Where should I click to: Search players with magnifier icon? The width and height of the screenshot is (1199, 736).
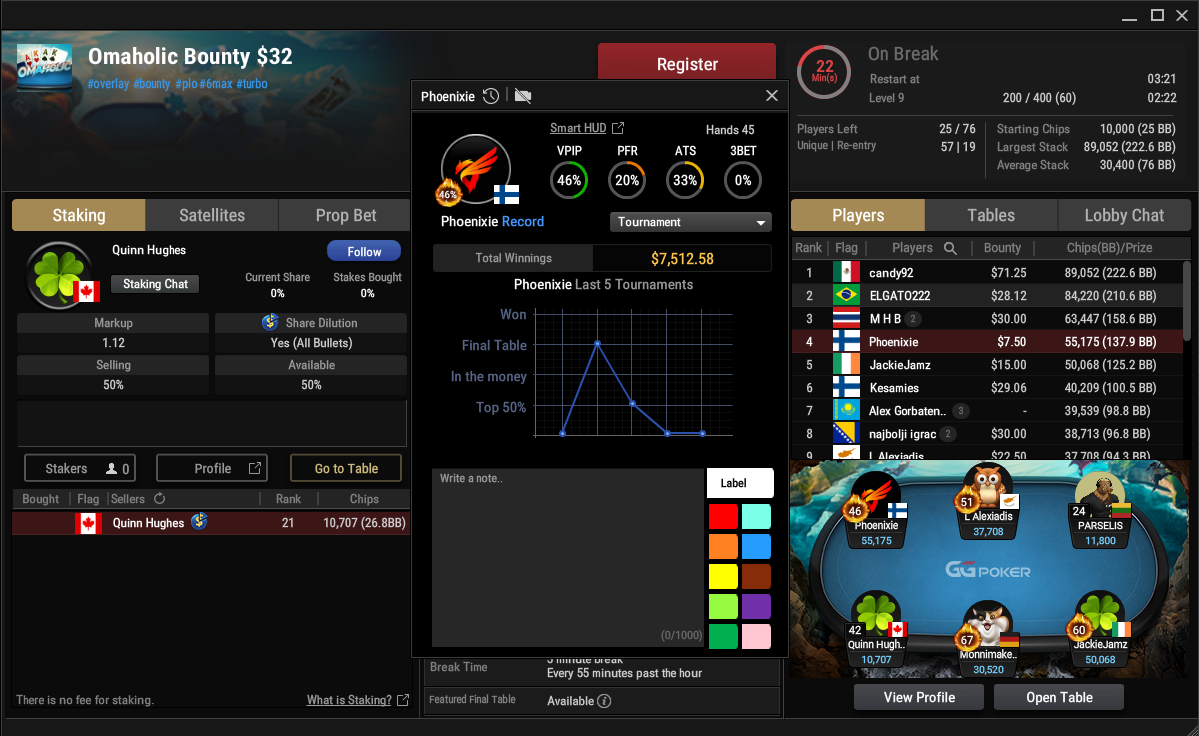950,248
